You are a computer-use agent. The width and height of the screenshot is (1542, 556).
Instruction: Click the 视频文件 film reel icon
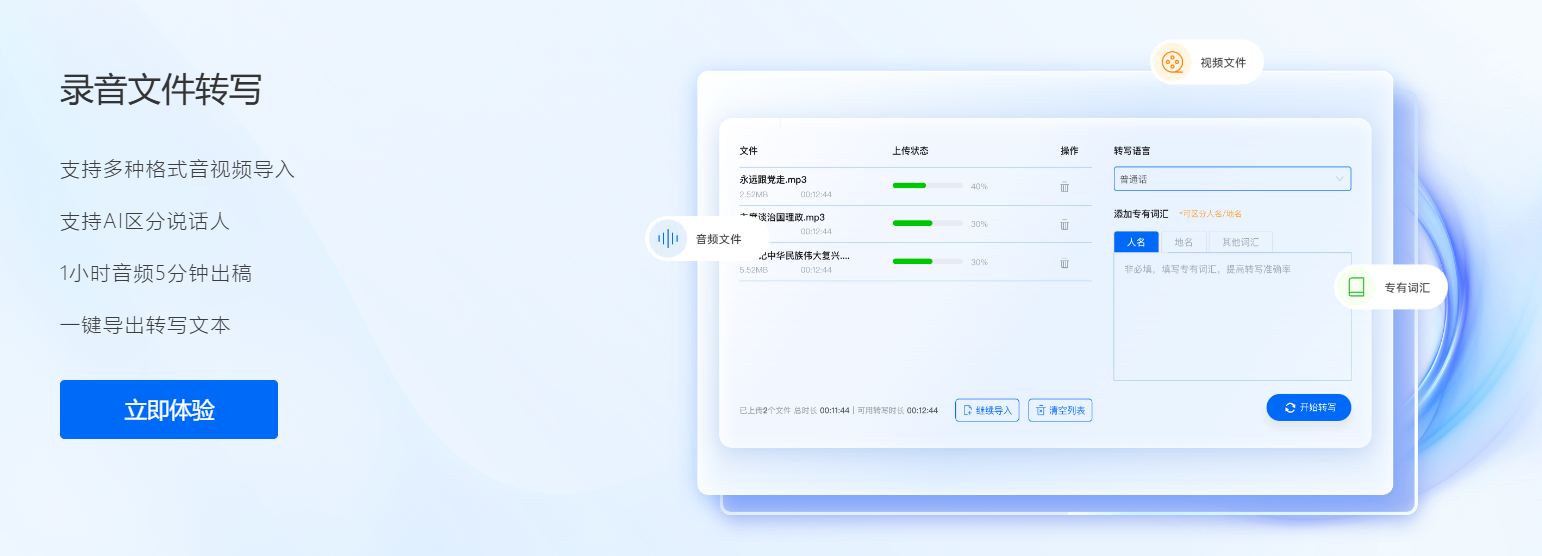pyautogui.click(x=1172, y=62)
